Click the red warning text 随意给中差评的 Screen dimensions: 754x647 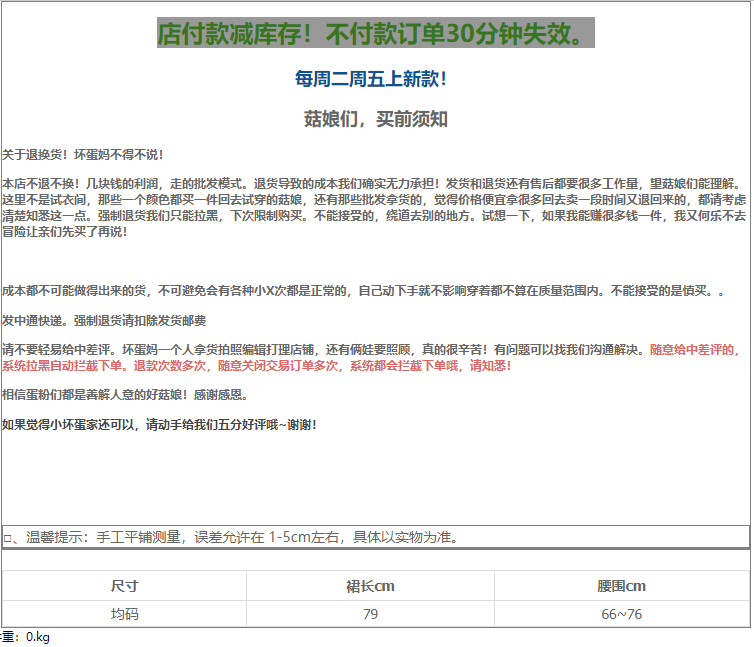coord(694,350)
